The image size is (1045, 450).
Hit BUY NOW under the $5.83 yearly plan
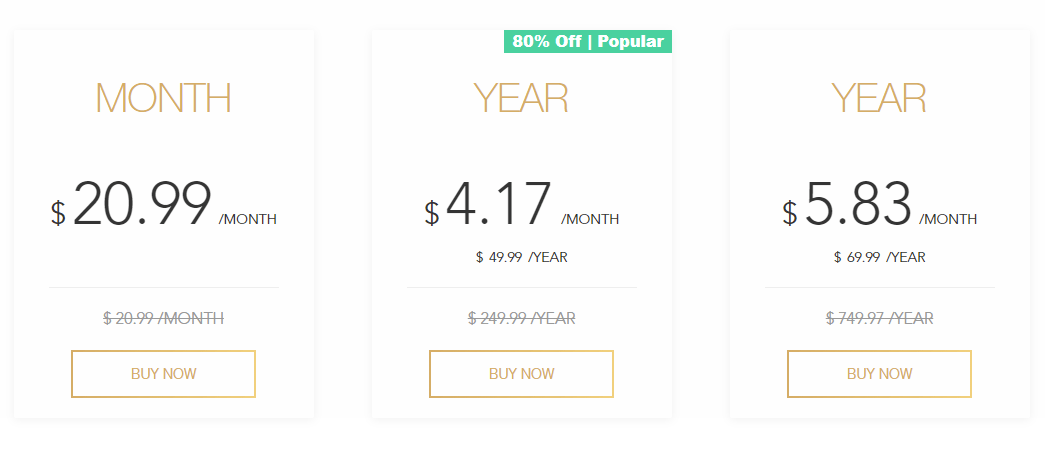click(x=879, y=374)
